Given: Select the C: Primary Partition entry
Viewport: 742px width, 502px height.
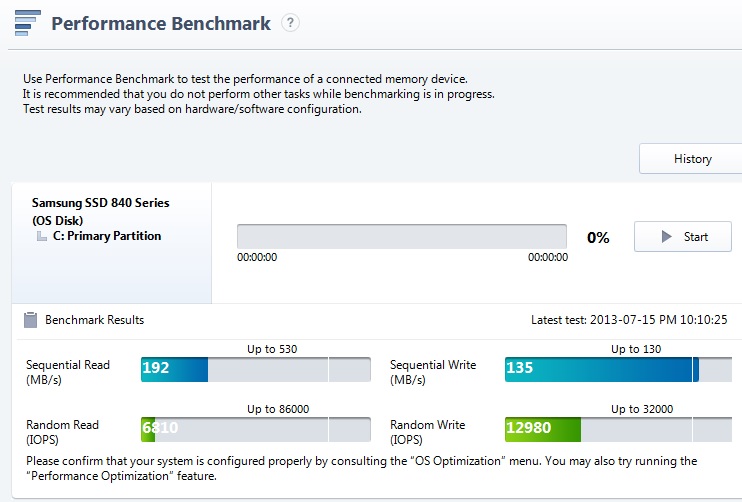Looking at the screenshot, I should pyautogui.click(x=107, y=236).
